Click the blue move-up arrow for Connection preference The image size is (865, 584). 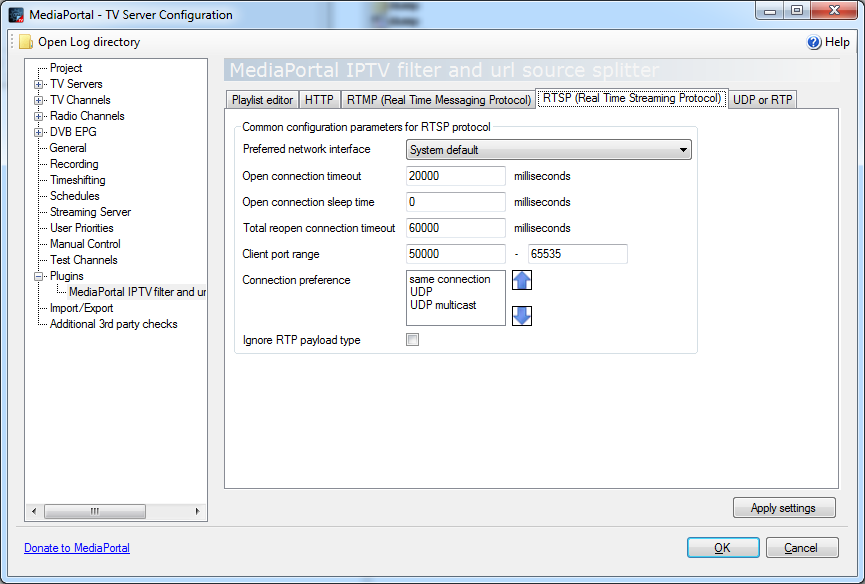click(x=522, y=280)
